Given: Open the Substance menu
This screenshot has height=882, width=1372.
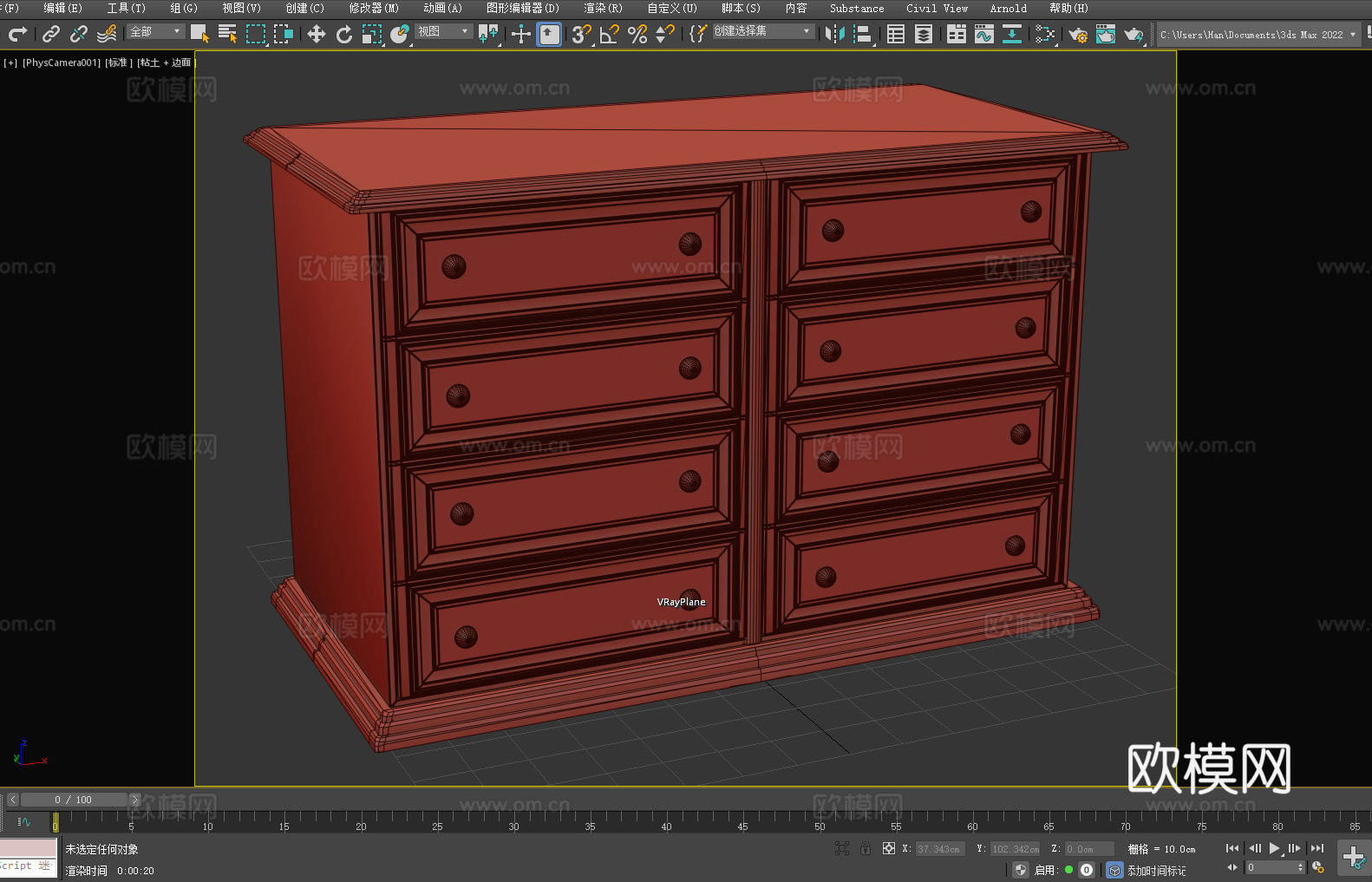Looking at the screenshot, I should tap(857, 8).
